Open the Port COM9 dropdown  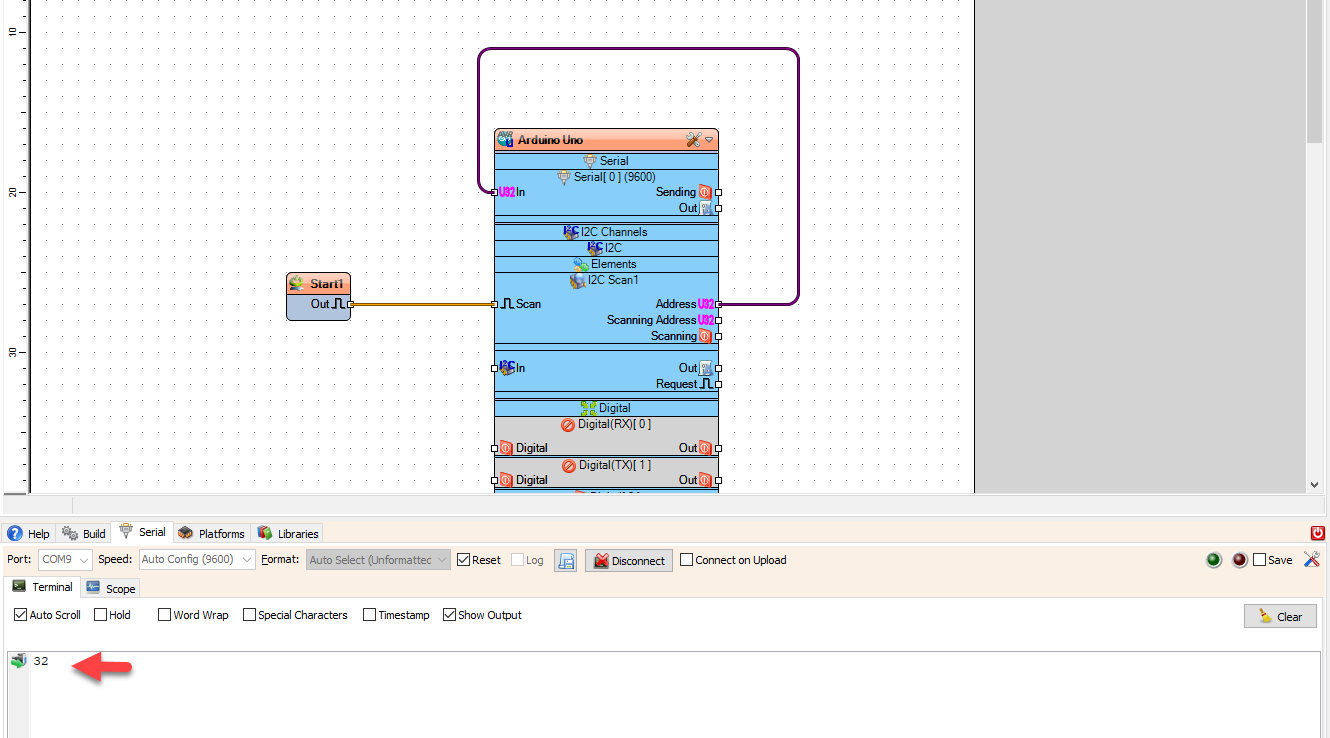click(84, 560)
